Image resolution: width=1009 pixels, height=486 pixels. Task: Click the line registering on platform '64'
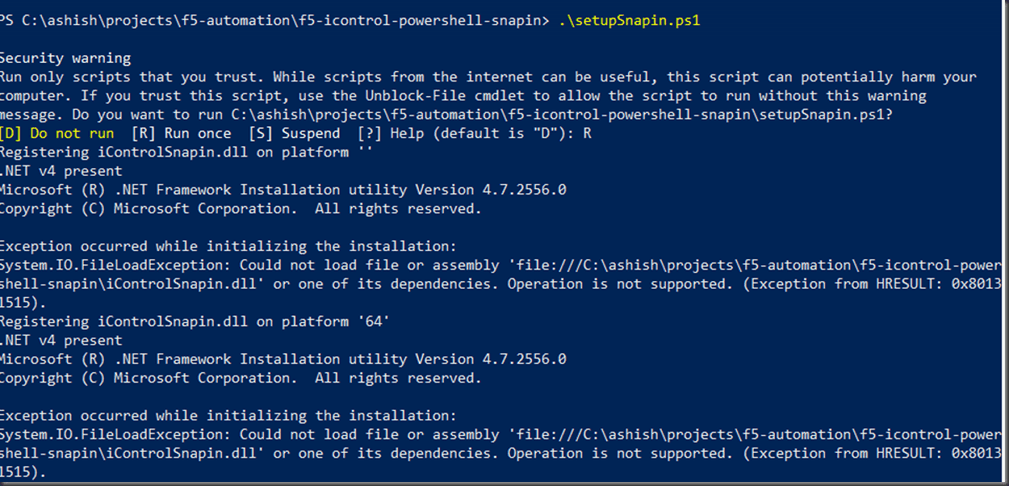(x=195, y=321)
